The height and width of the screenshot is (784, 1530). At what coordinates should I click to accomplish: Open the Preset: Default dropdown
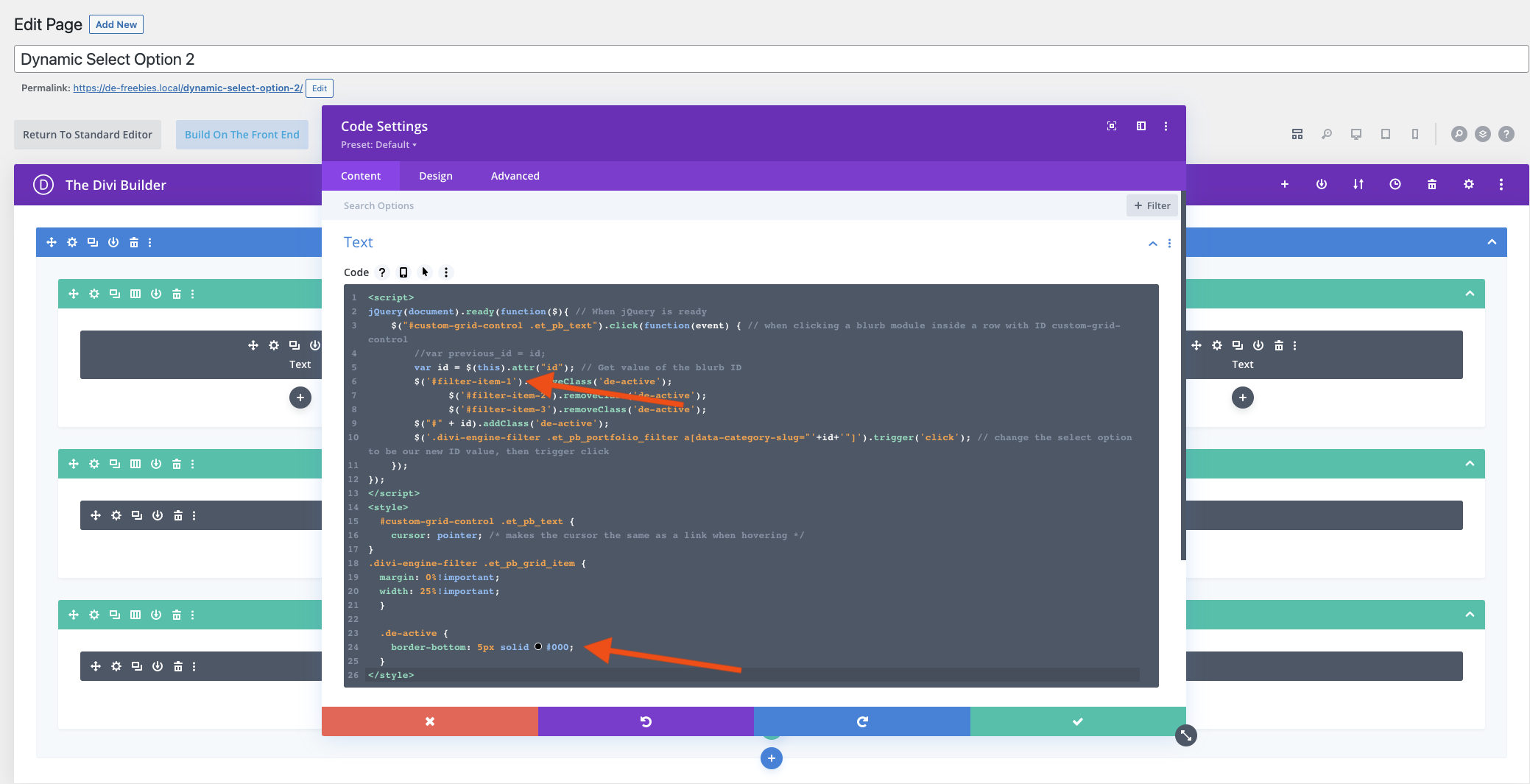(x=378, y=144)
